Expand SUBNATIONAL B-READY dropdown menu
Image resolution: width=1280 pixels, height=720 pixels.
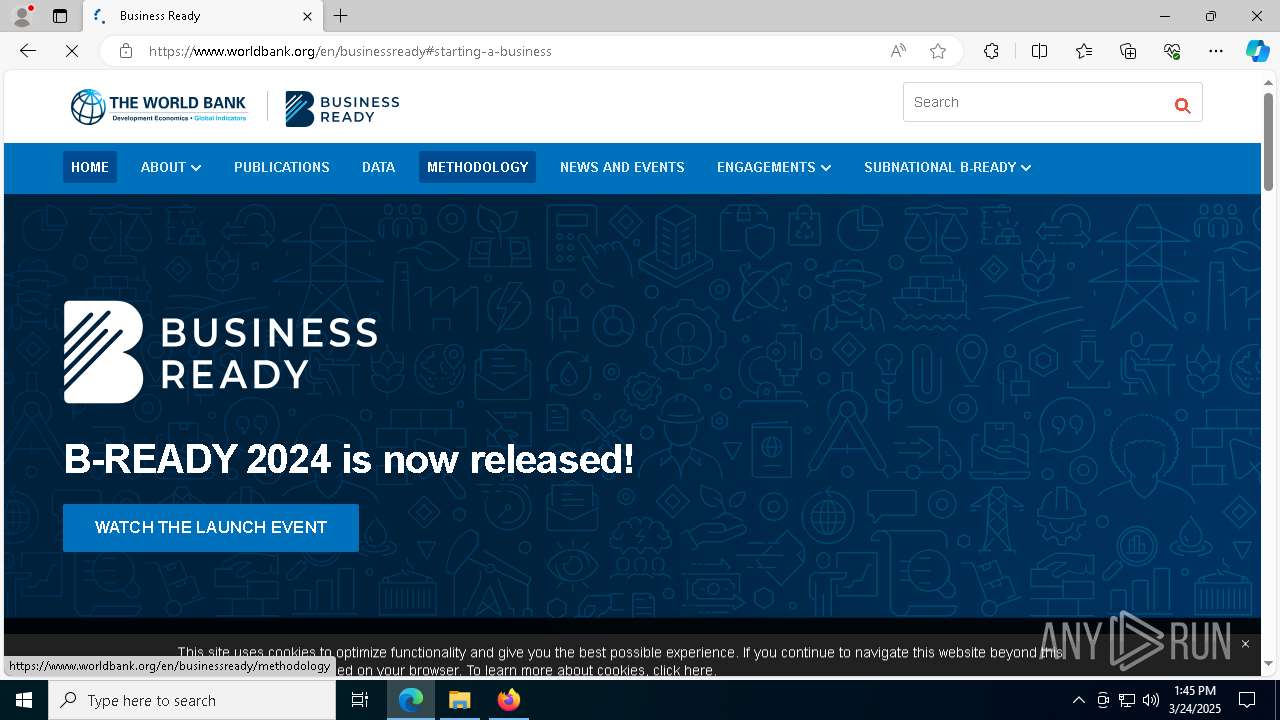pos(947,167)
